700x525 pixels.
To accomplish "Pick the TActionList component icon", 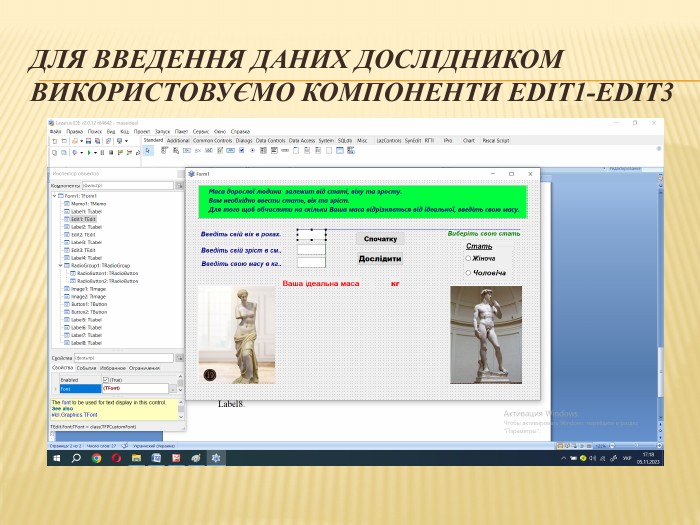I will [350, 151].
